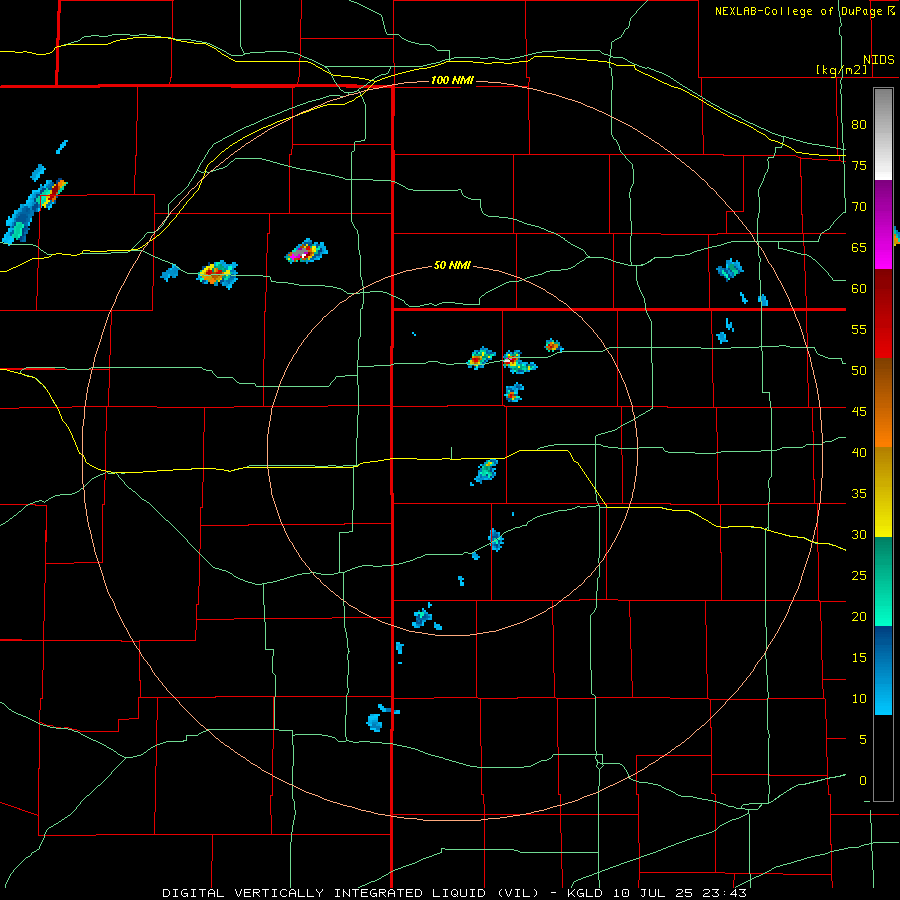Pick the yellow segment of the color bar
Viewport: 900px width, 900px height.
tap(883, 492)
